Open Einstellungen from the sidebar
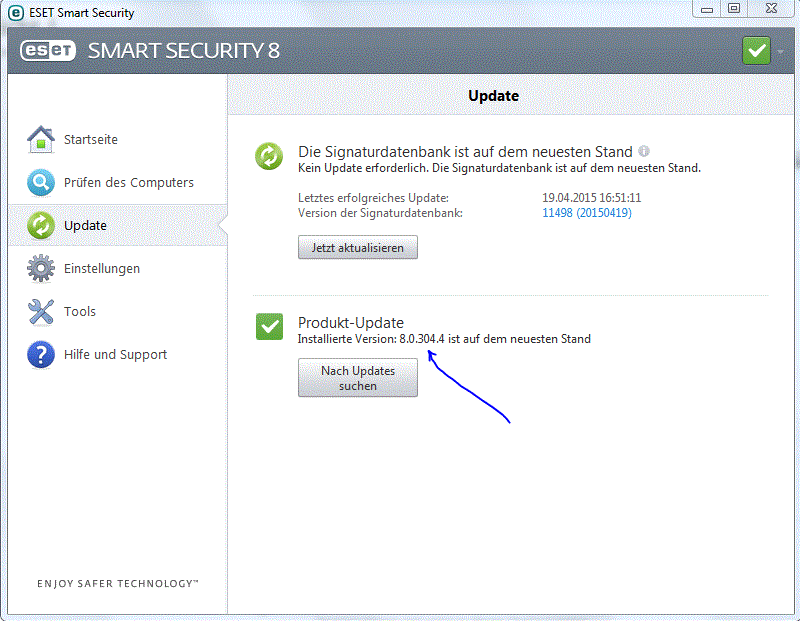The width and height of the screenshot is (800, 621). [101, 269]
